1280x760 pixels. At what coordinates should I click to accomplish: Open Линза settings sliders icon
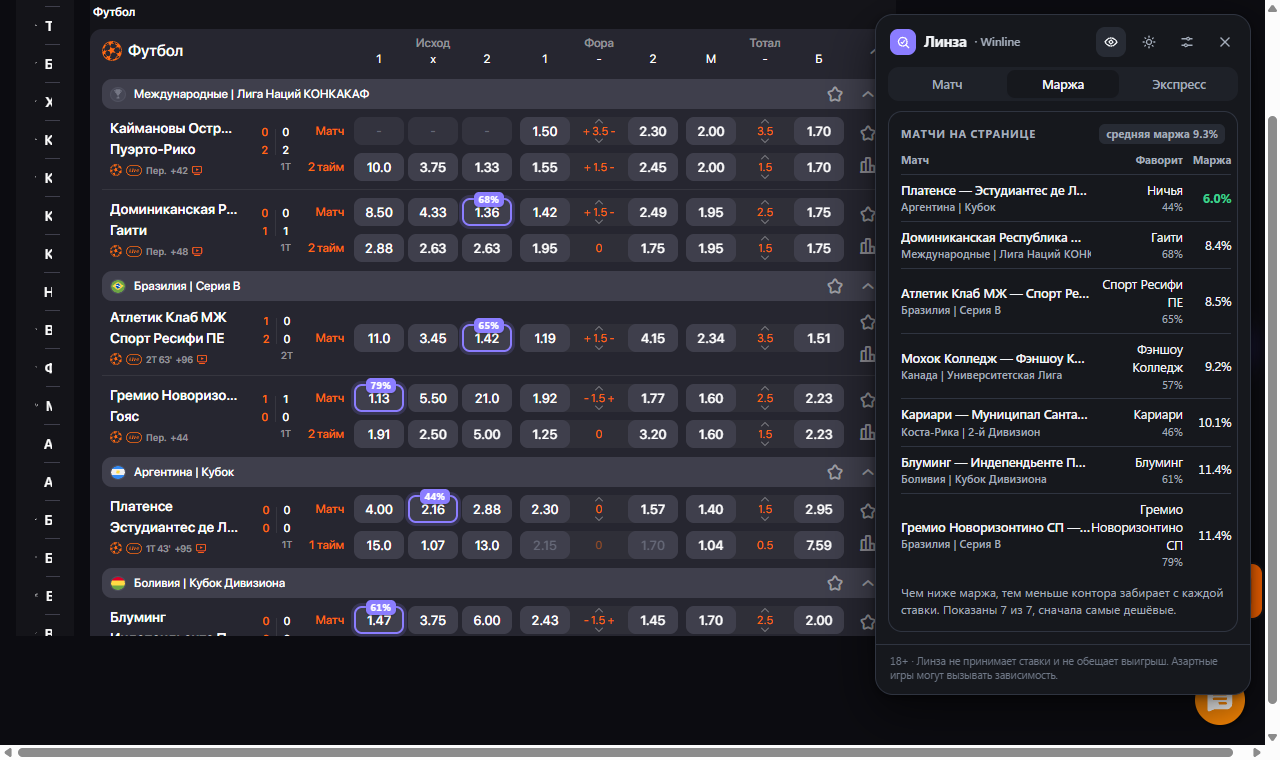click(1187, 42)
